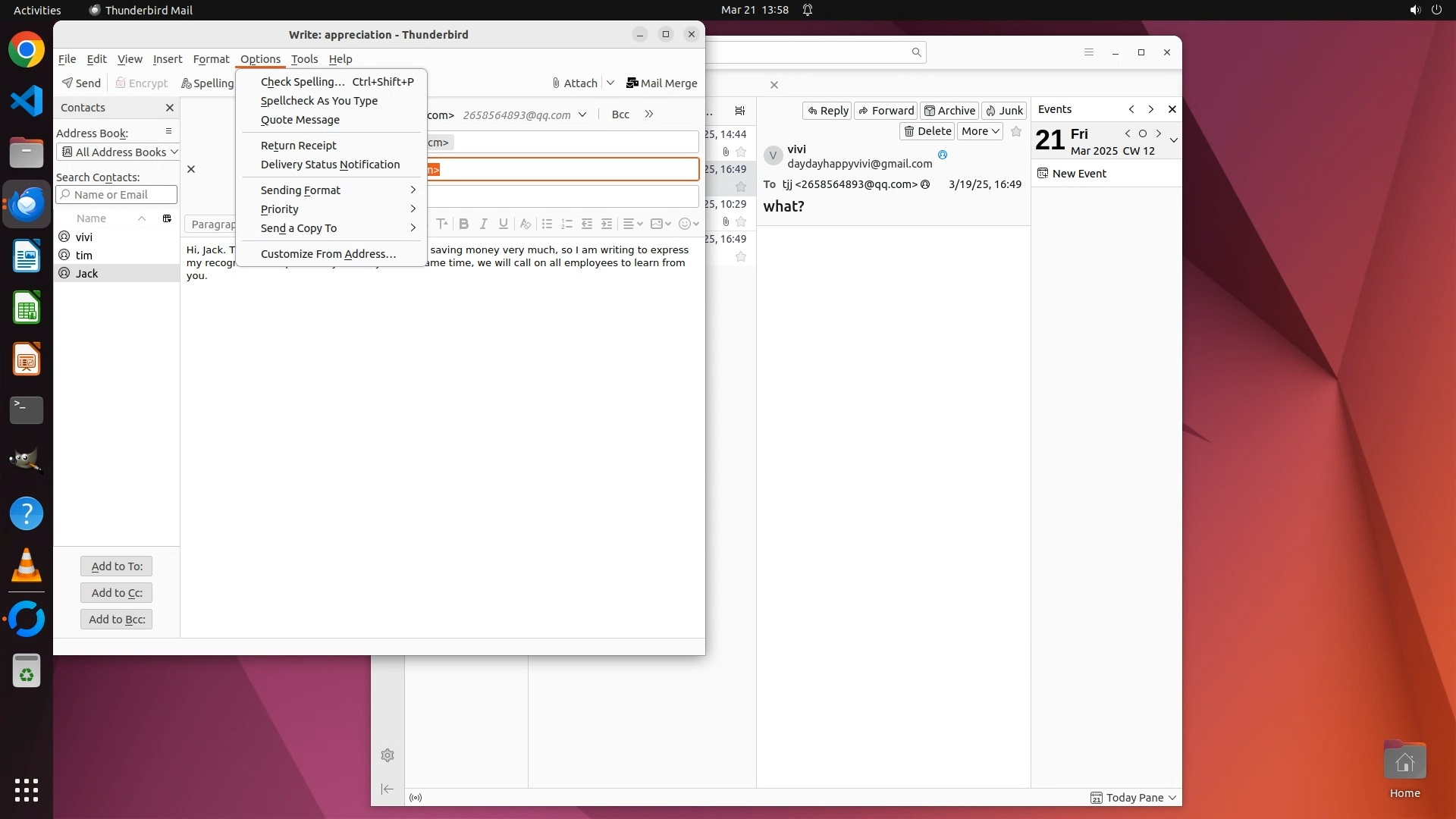This screenshot has height=819, width=1456.
Task: Enable Return Receipt for this message
Action: click(x=298, y=146)
